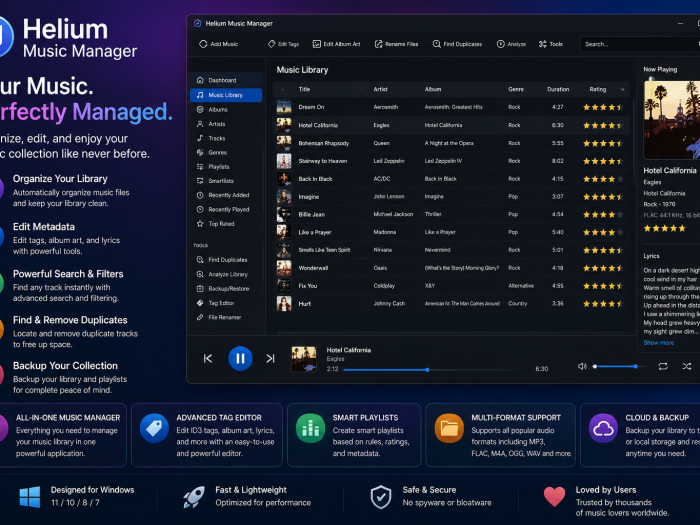
Task: Click Now Playing album cover art
Action: [x=672, y=120]
